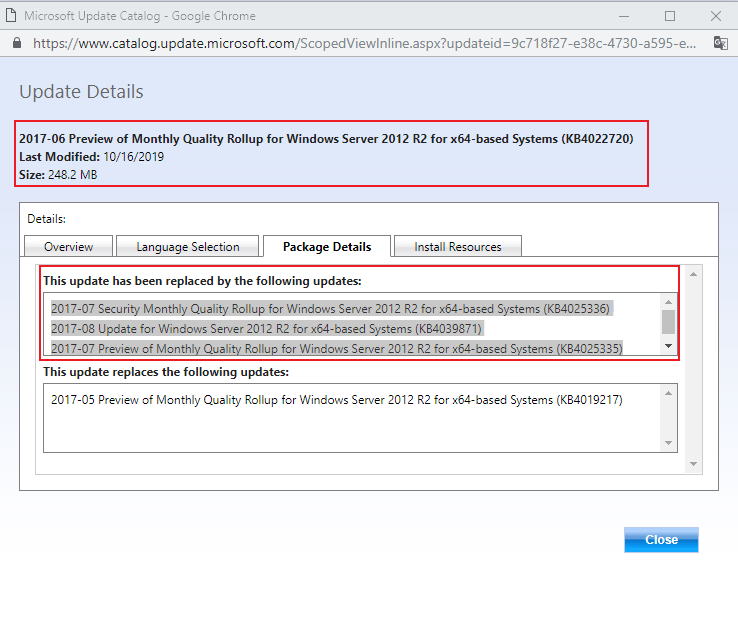
Task: Open the Install Resources tab
Action: [457, 246]
